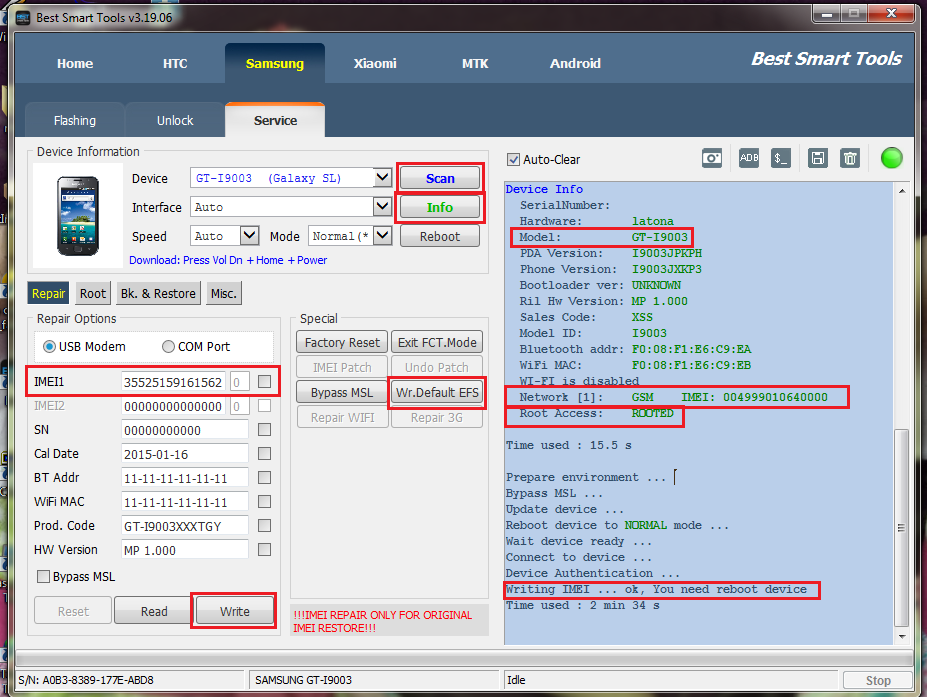
Task: Click the Scan button
Action: pyautogui.click(x=440, y=178)
